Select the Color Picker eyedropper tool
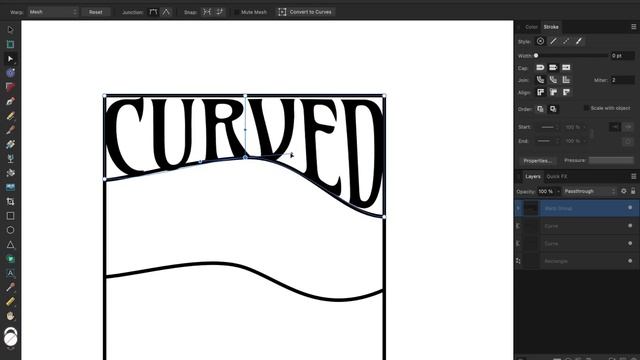 [10, 287]
